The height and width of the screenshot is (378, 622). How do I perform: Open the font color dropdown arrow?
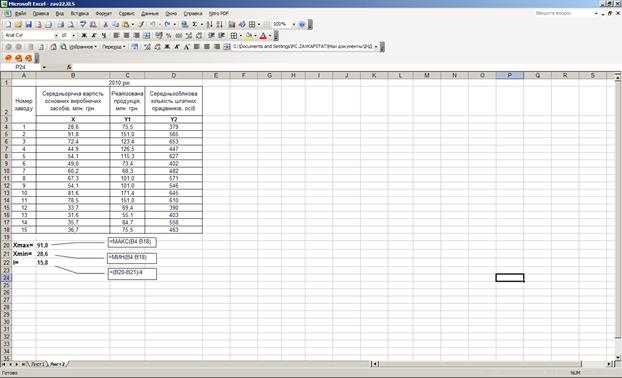270,36
